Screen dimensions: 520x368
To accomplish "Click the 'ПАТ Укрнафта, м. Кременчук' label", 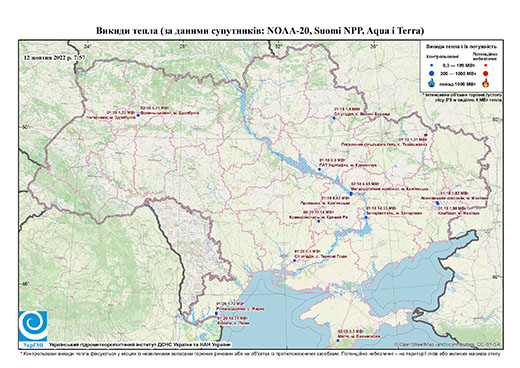I will click(348, 165).
